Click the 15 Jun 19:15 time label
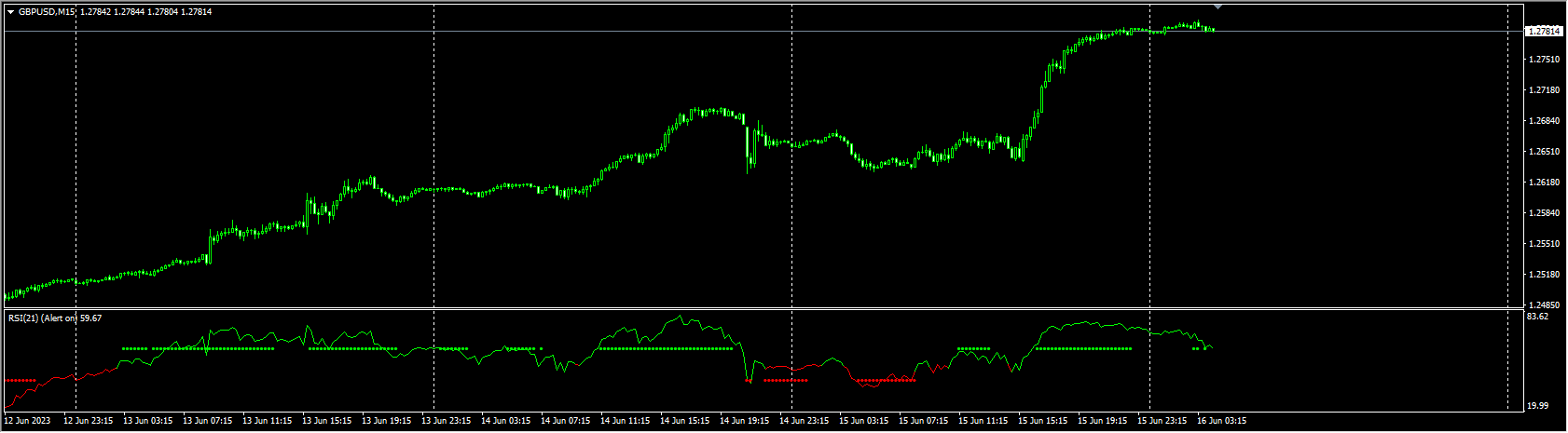1568x433 pixels. 1102,421
